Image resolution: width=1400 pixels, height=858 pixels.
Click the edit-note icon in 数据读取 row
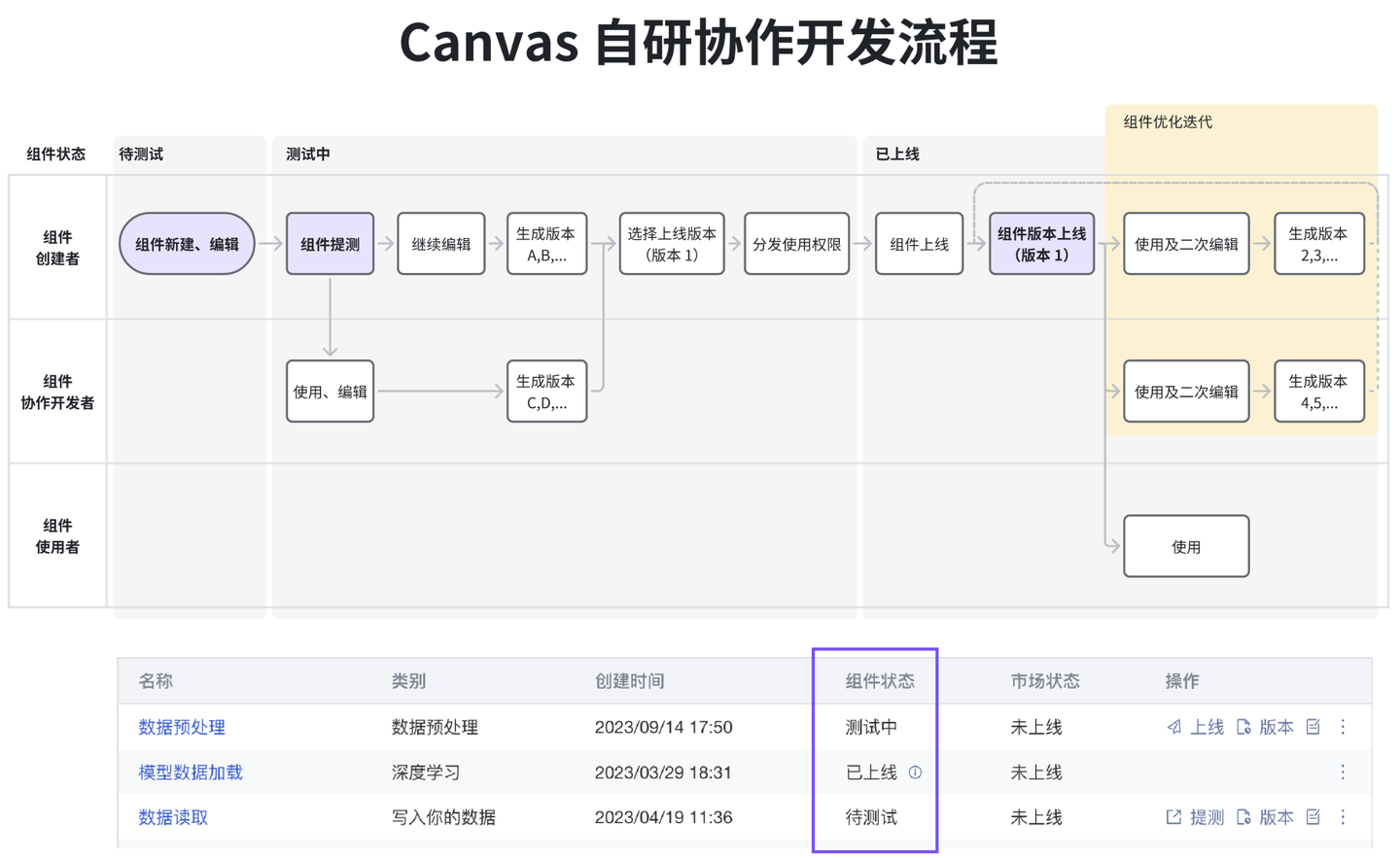pos(1312,817)
